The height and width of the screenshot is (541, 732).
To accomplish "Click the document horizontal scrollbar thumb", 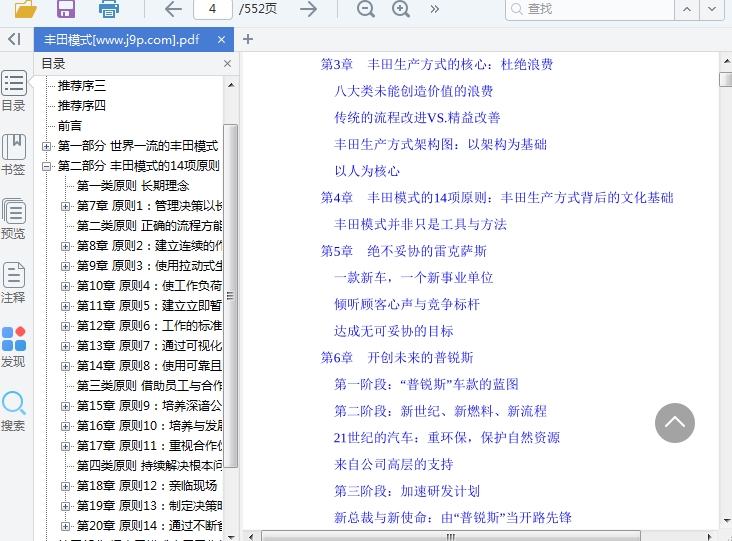I will click(450, 536).
